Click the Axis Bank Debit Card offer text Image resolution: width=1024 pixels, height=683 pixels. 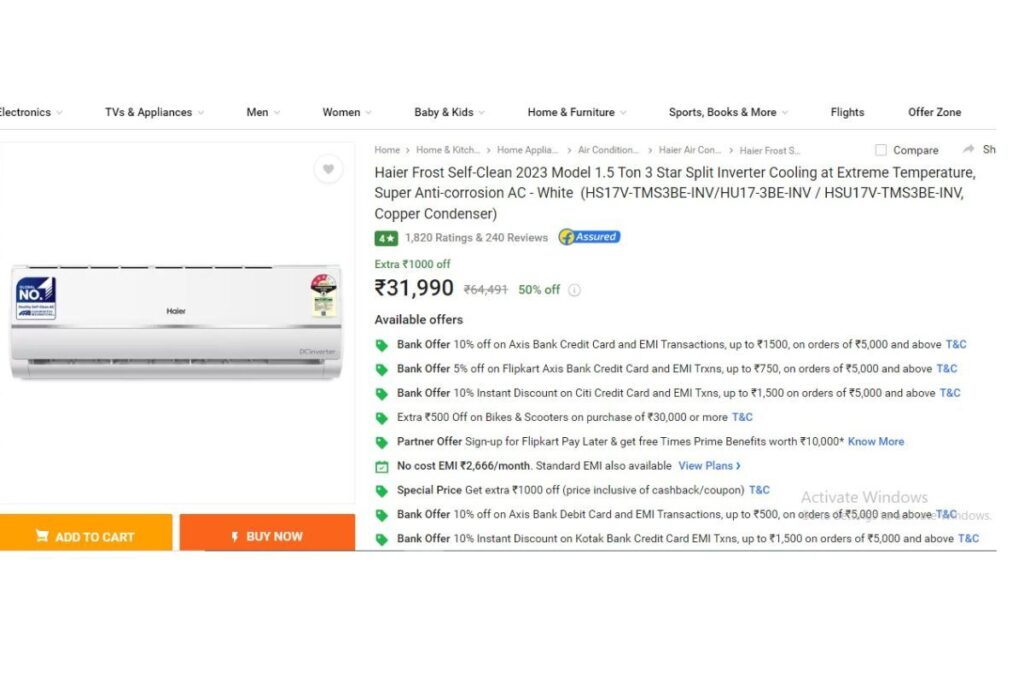coord(664,515)
